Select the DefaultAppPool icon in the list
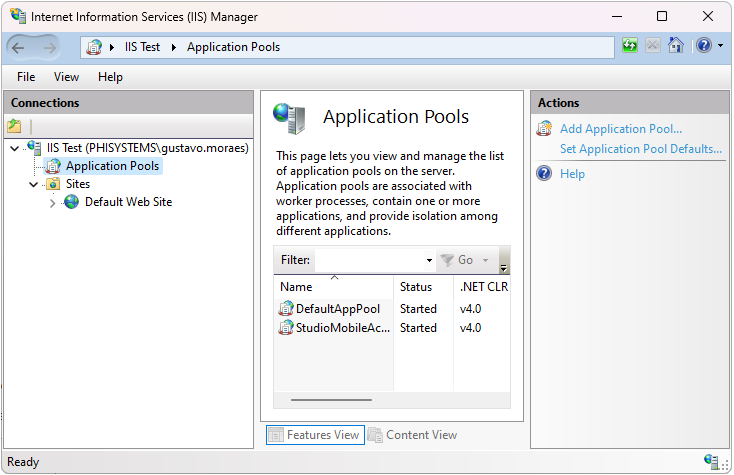Screen dimensions: 734x475 click(286, 309)
